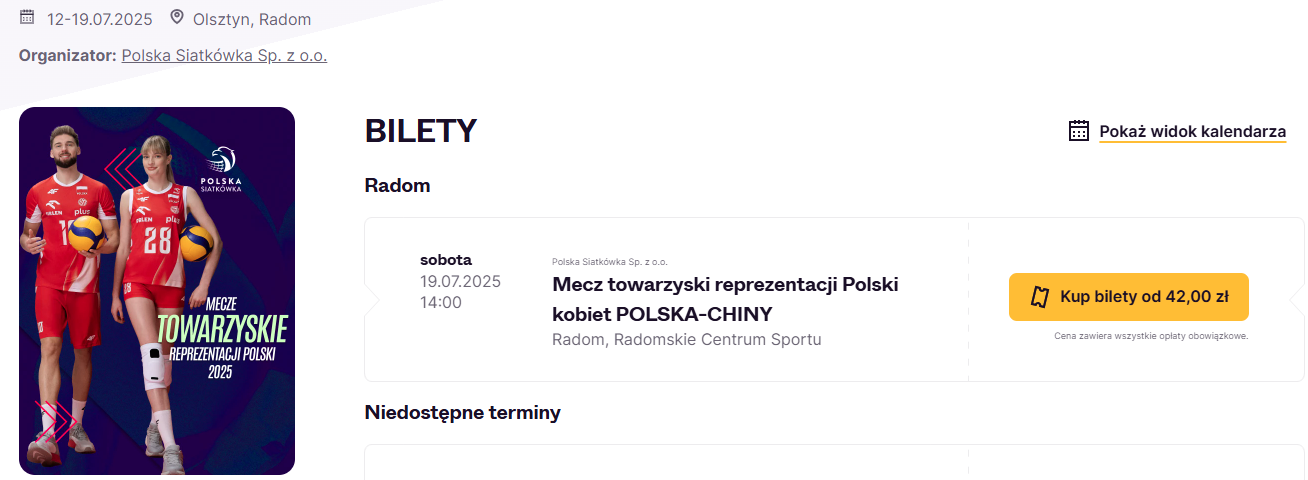
Task: Show calendar view via Pokaż widok kalendarza
Action: point(1192,131)
